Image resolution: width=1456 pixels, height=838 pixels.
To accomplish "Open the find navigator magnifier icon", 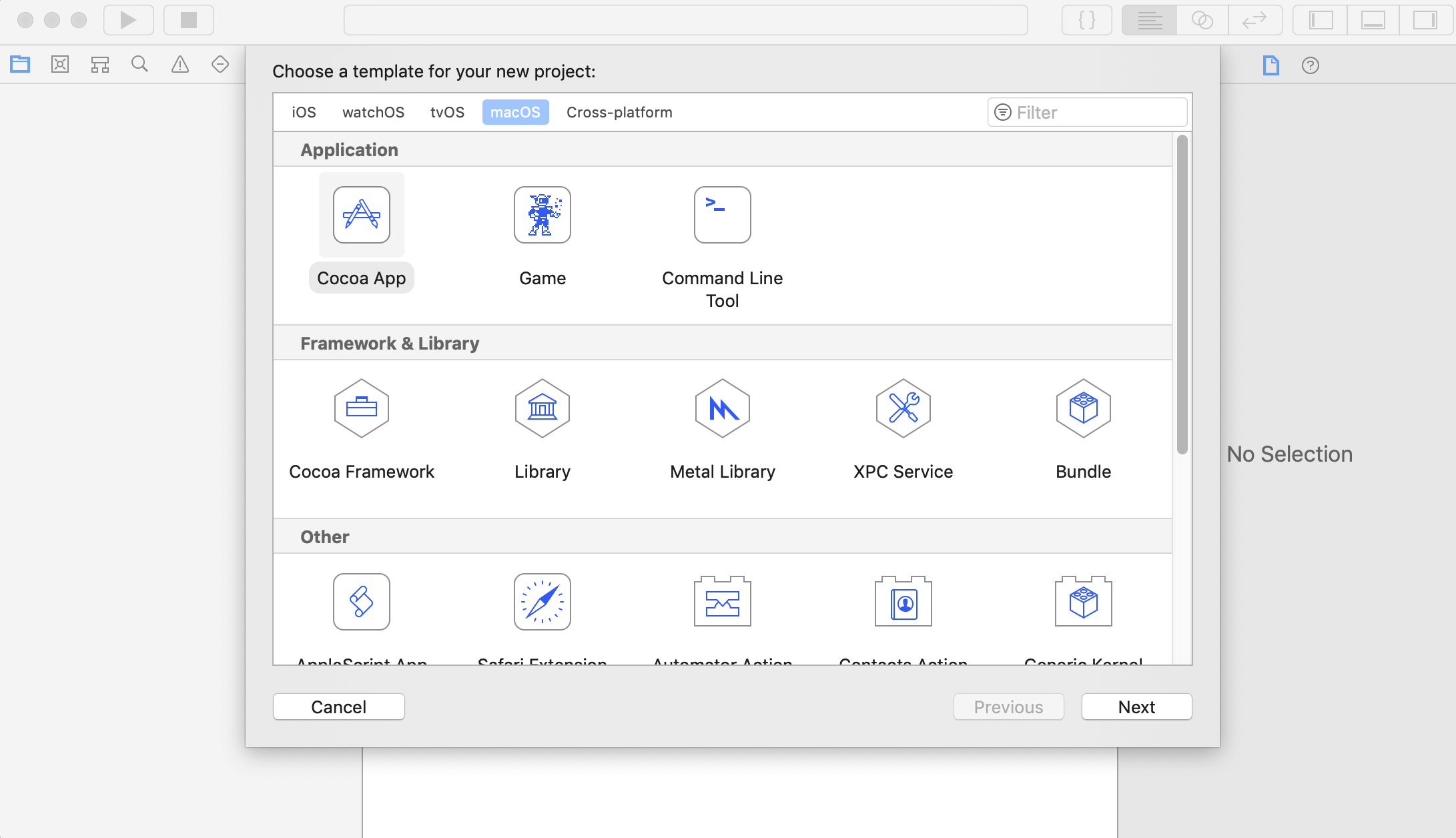I will pyautogui.click(x=139, y=65).
